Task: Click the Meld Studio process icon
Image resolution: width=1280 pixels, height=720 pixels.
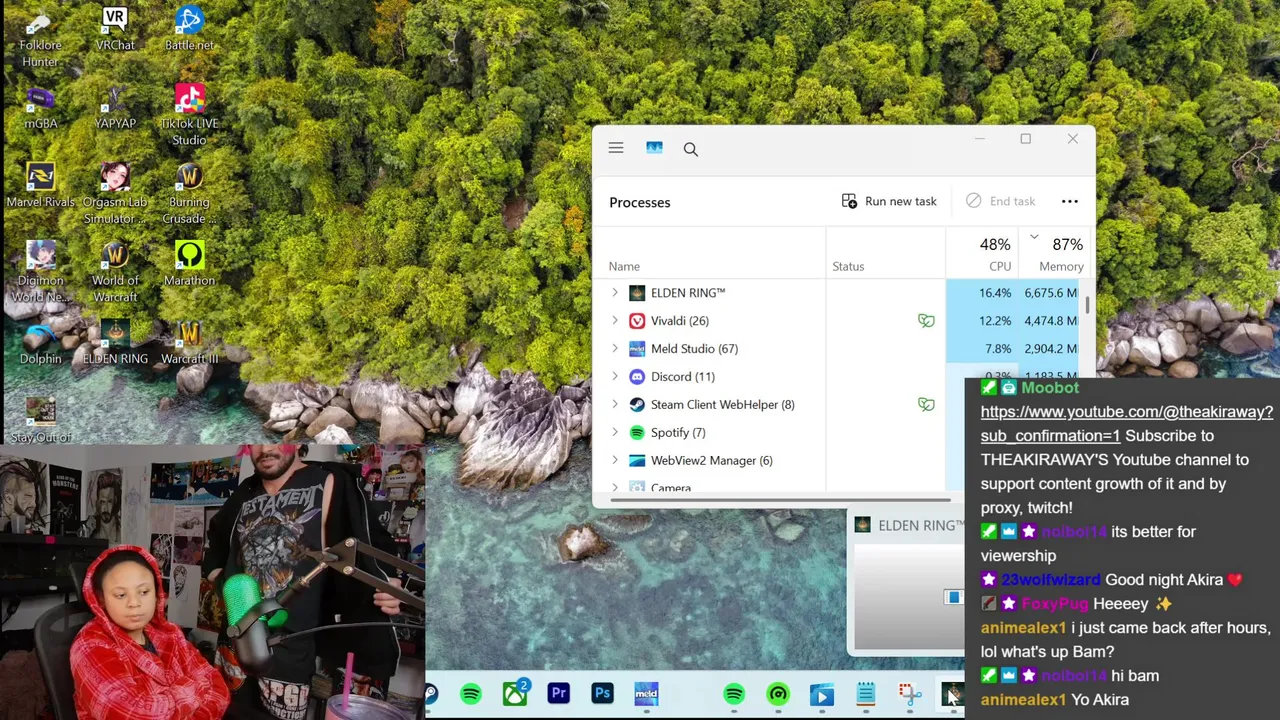Action: 637,349
